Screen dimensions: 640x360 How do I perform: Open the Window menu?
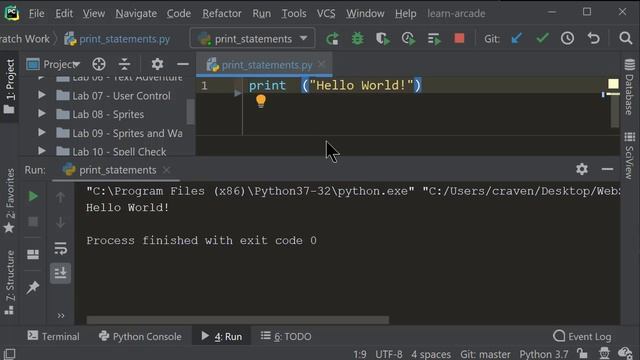coord(365,13)
